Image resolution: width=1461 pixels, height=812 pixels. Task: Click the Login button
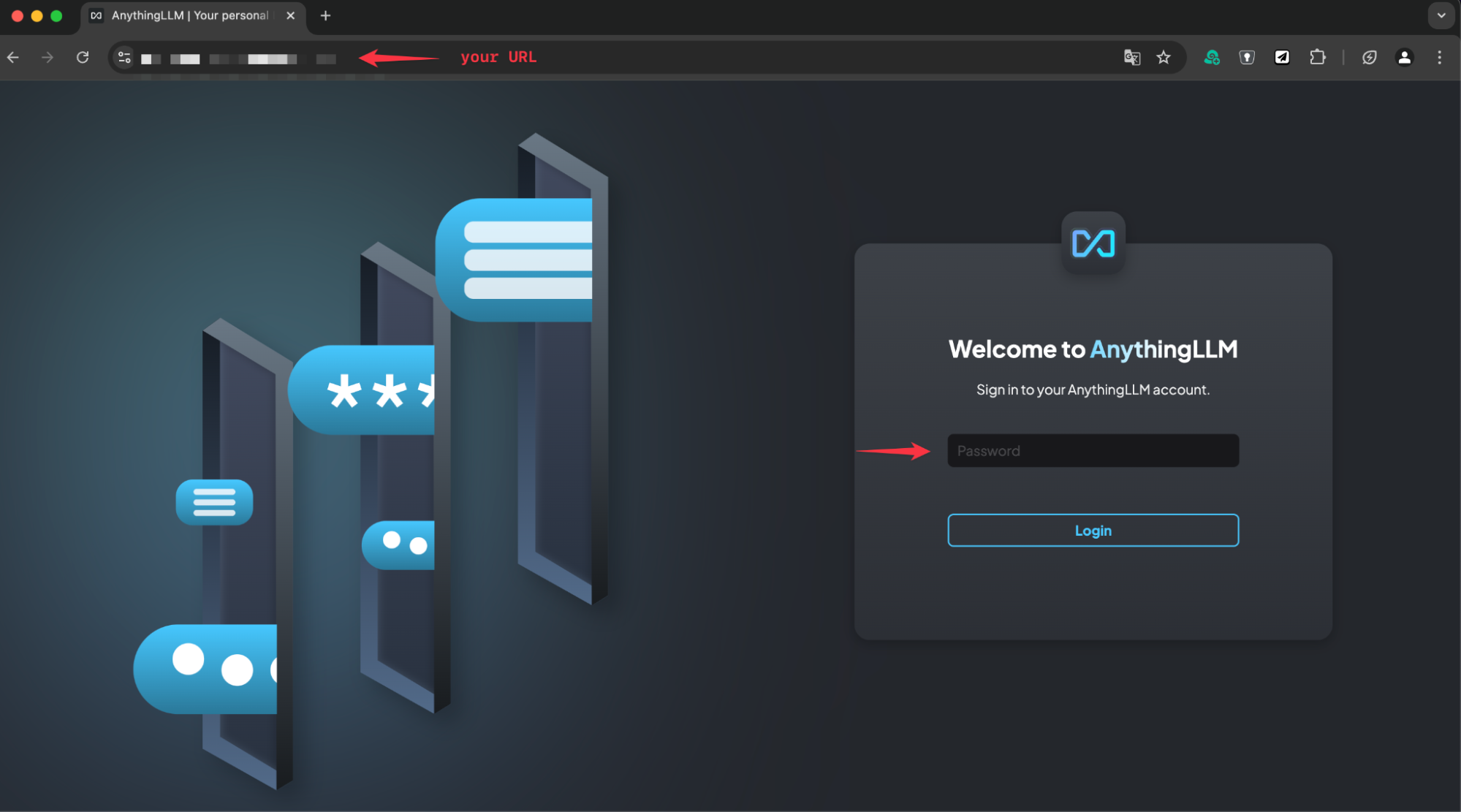pos(1093,531)
